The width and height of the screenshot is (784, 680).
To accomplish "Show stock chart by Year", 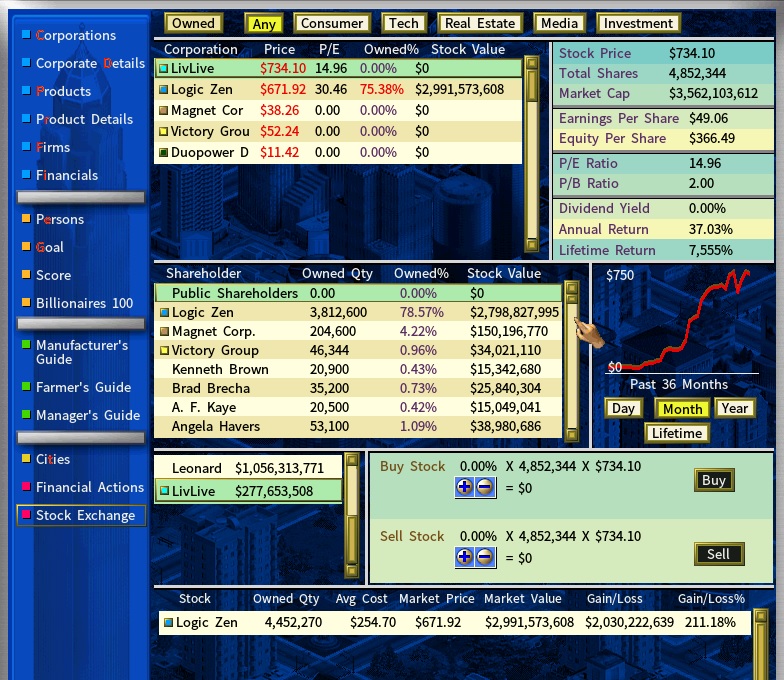I will click(734, 408).
